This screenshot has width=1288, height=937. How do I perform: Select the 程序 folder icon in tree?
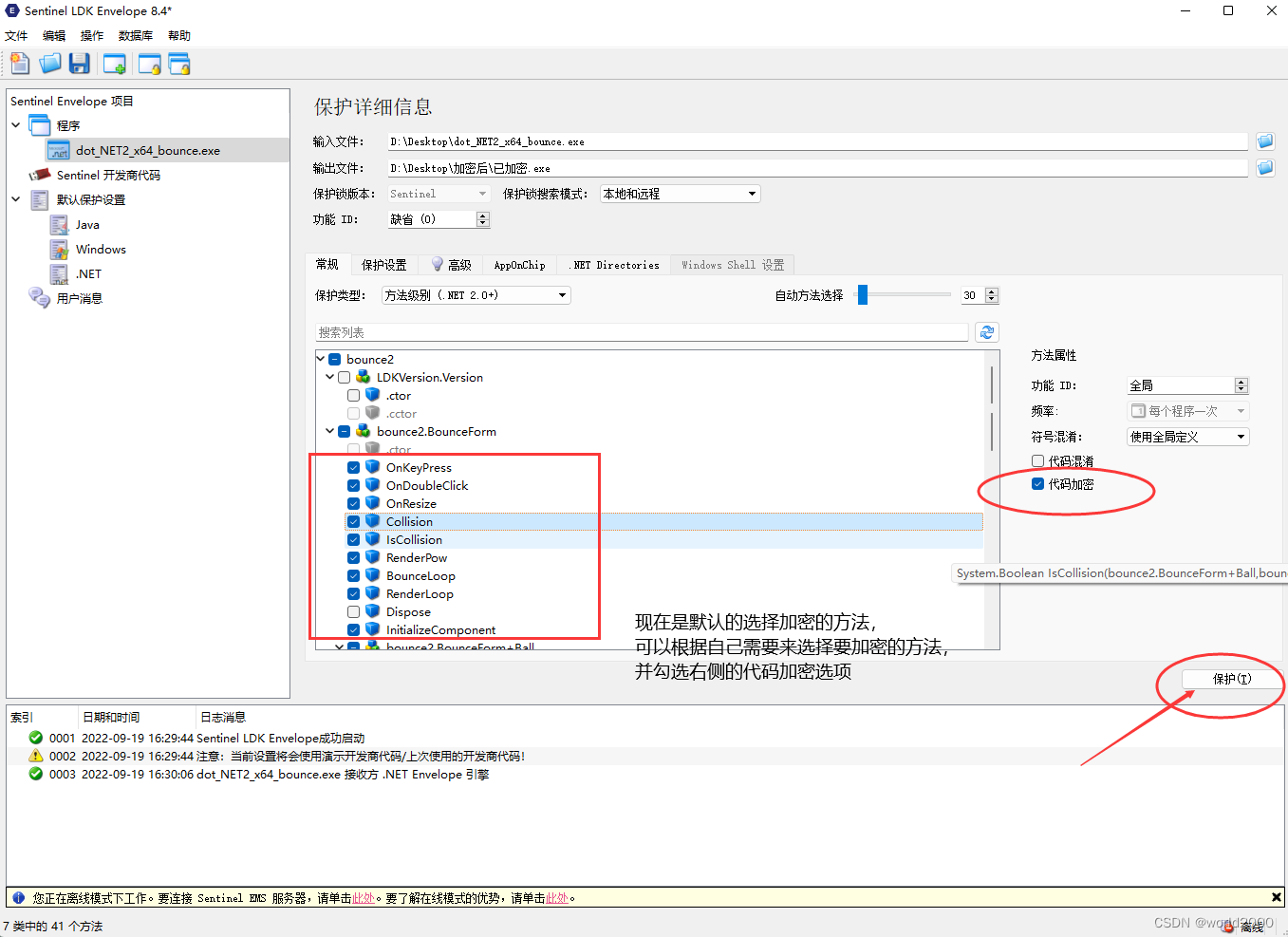click(x=39, y=125)
